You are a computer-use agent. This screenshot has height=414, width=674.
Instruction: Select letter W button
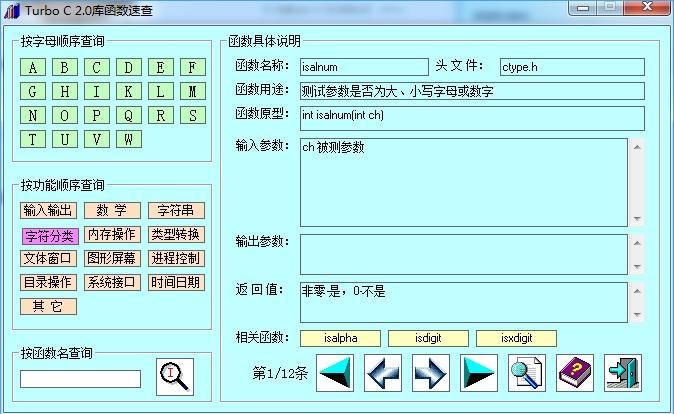129,139
